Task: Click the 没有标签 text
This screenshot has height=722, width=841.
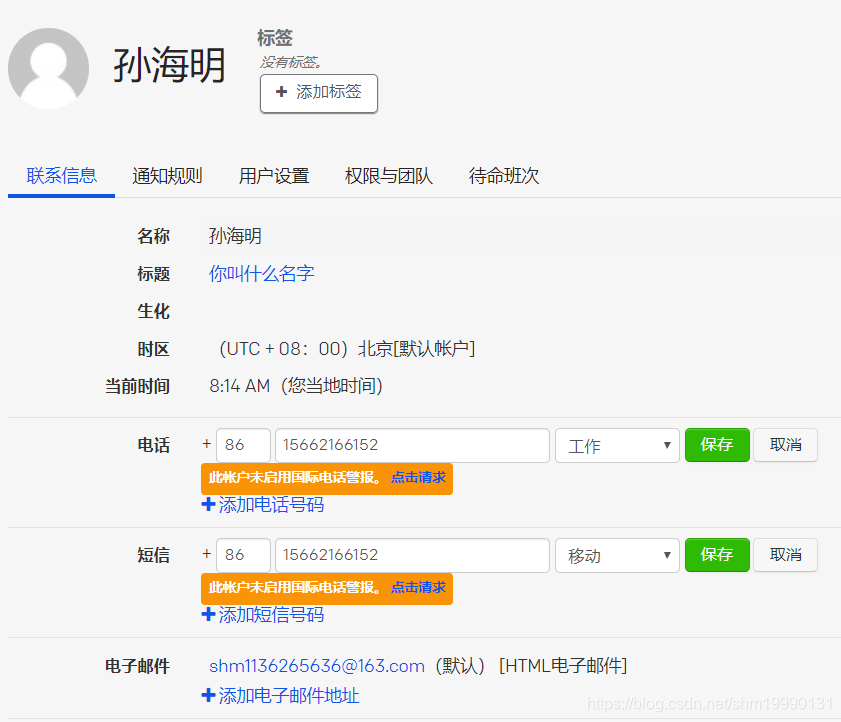Action: (290, 63)
